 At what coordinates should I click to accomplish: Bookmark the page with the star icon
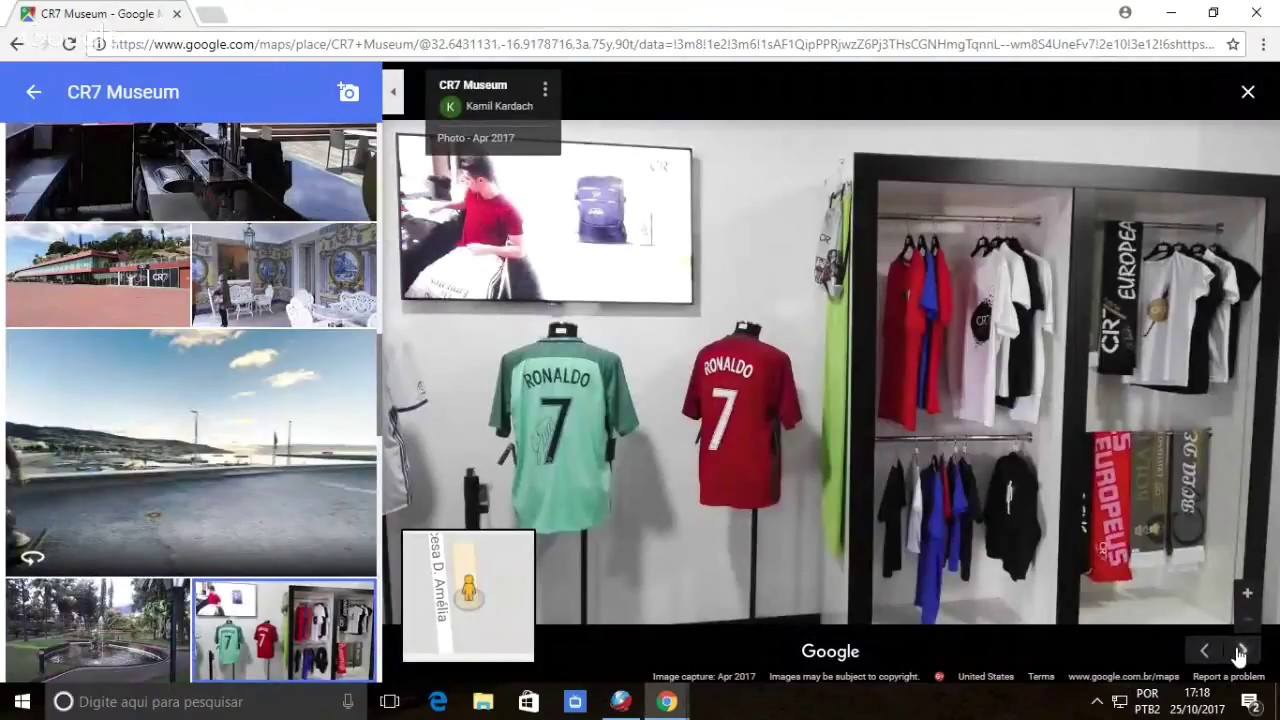click(x=1233, y=44)
